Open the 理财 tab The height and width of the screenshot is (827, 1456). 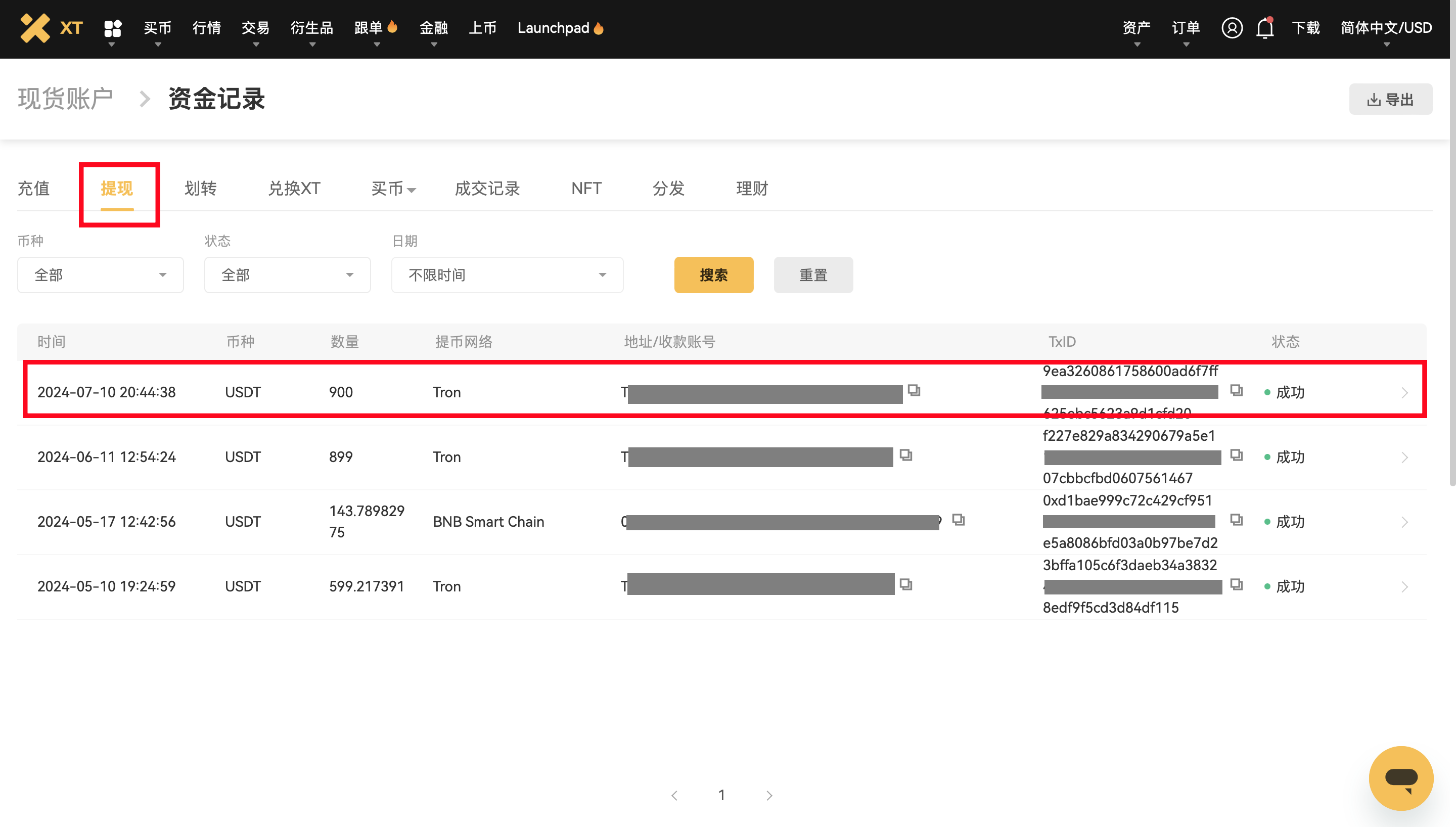point(752,189)
